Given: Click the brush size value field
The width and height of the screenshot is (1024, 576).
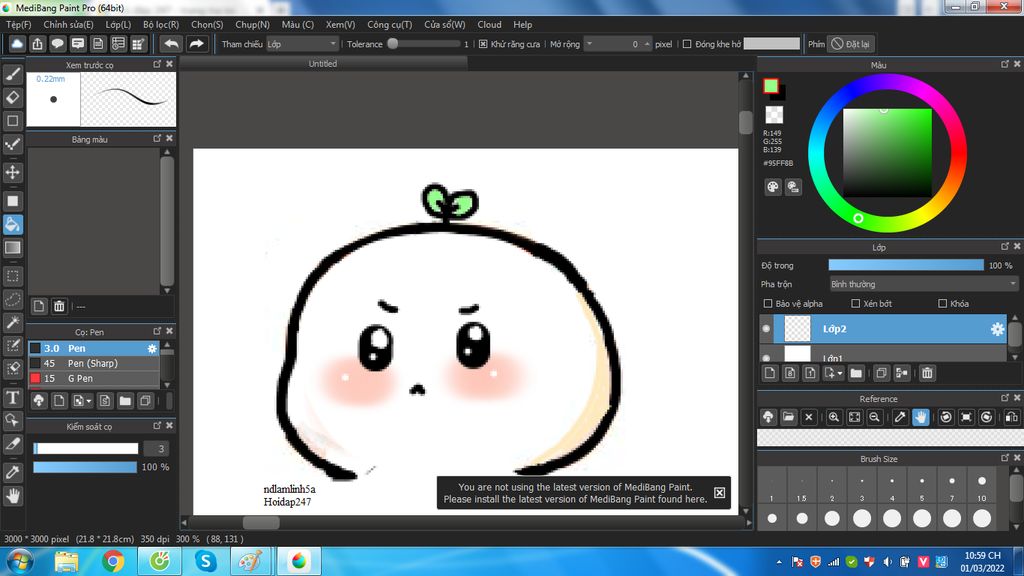Looking at the screenshot, I should tap(156, 449).
